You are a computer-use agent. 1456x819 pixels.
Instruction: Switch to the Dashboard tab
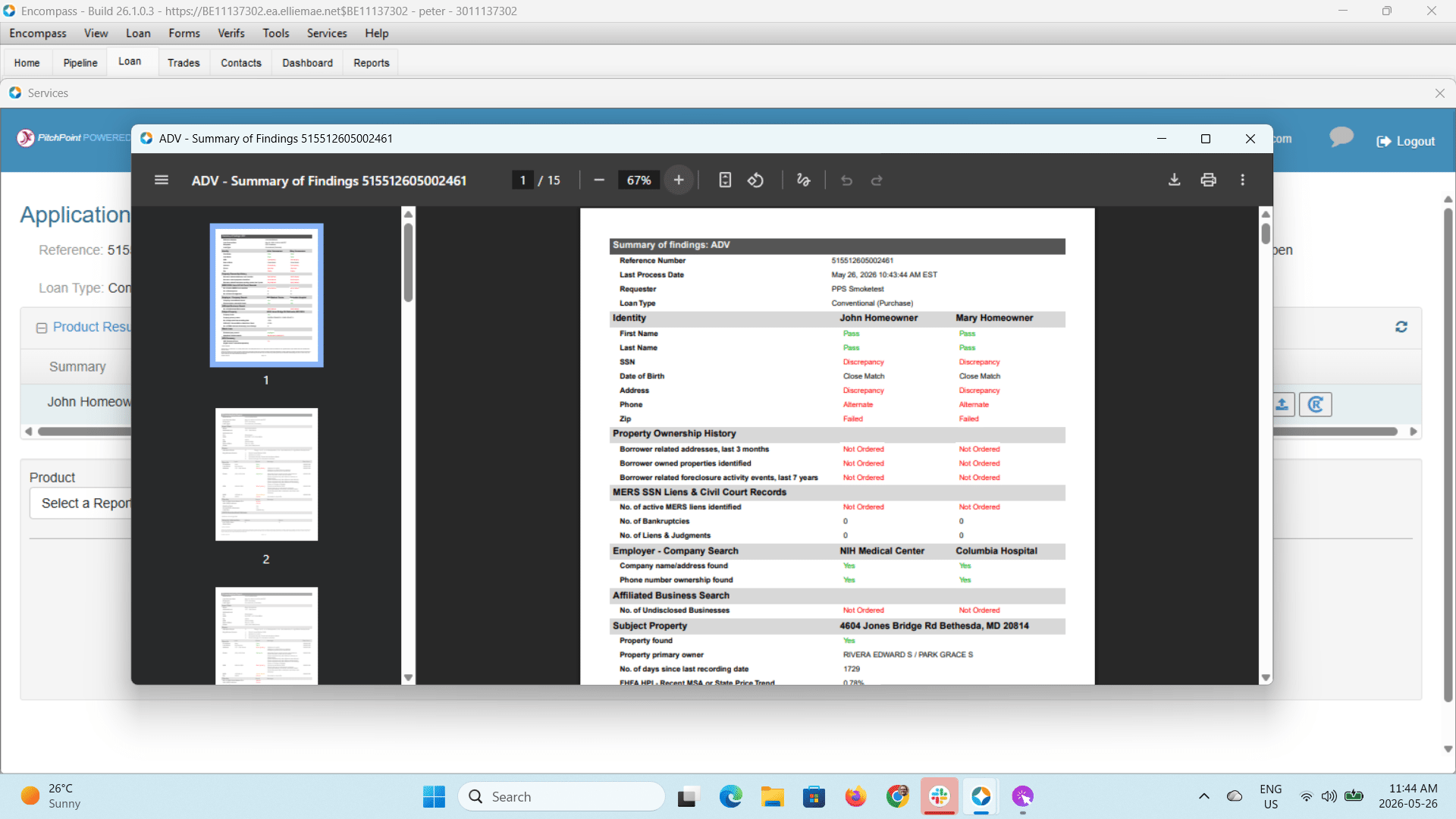pyautogui.click(x=308, y=63)
